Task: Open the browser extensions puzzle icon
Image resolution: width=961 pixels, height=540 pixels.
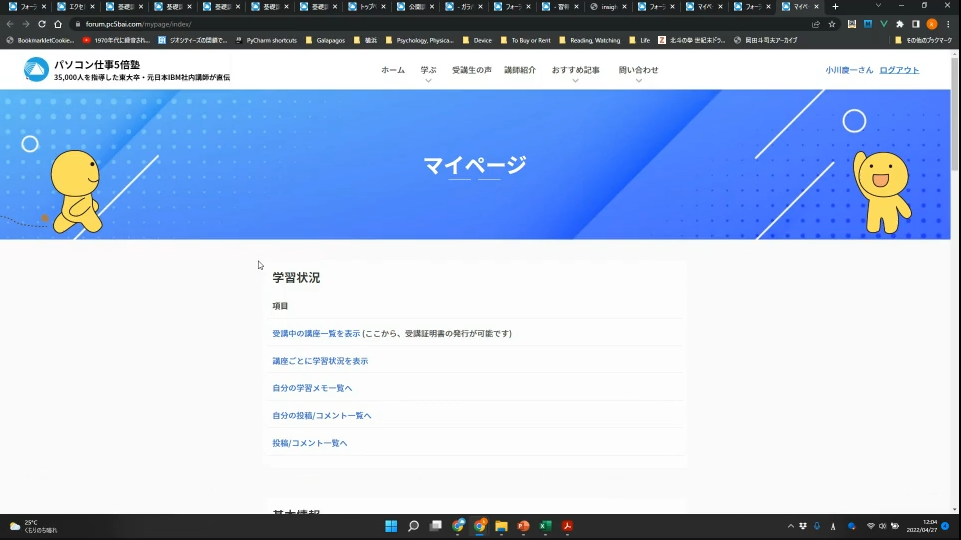Action: pos(899,24)
